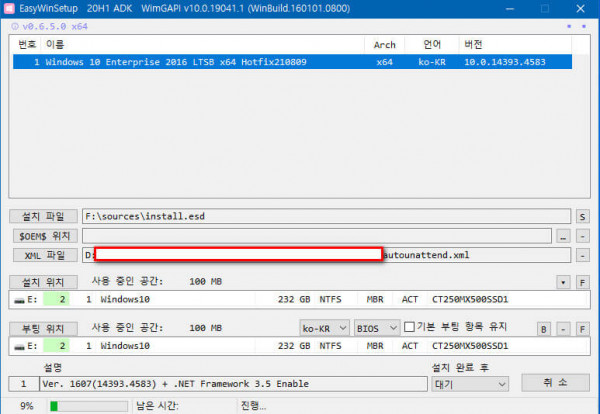Select the E: Windows10 drive under 설치 위치
The width and height of the screenshot is (600, 414).
(300, 299)
